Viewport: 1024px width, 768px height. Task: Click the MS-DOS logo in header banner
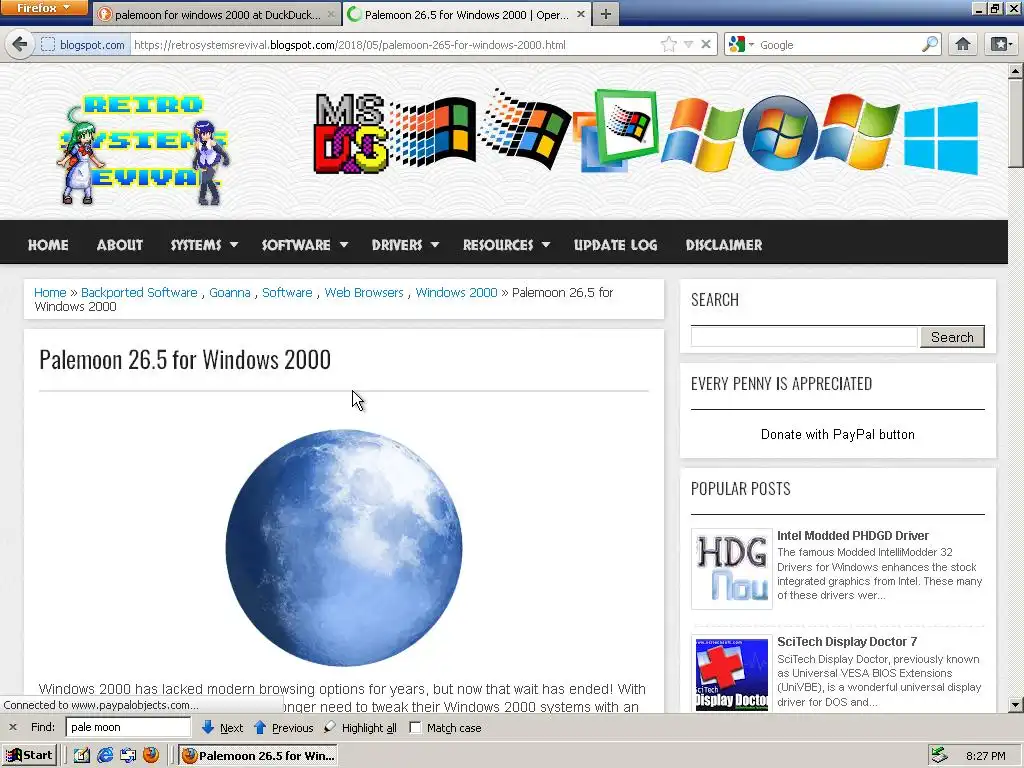coord(350,134)
